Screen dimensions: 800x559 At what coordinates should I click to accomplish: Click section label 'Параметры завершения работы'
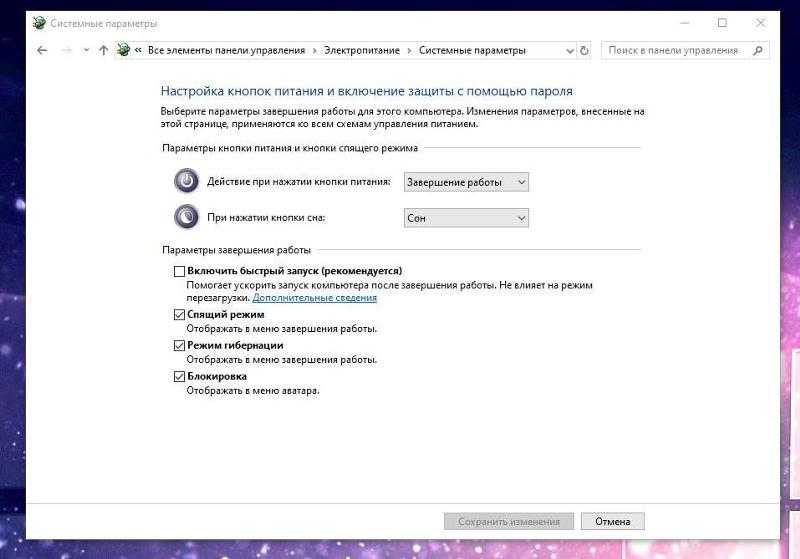pyautogui.click(x=236, y=250)
